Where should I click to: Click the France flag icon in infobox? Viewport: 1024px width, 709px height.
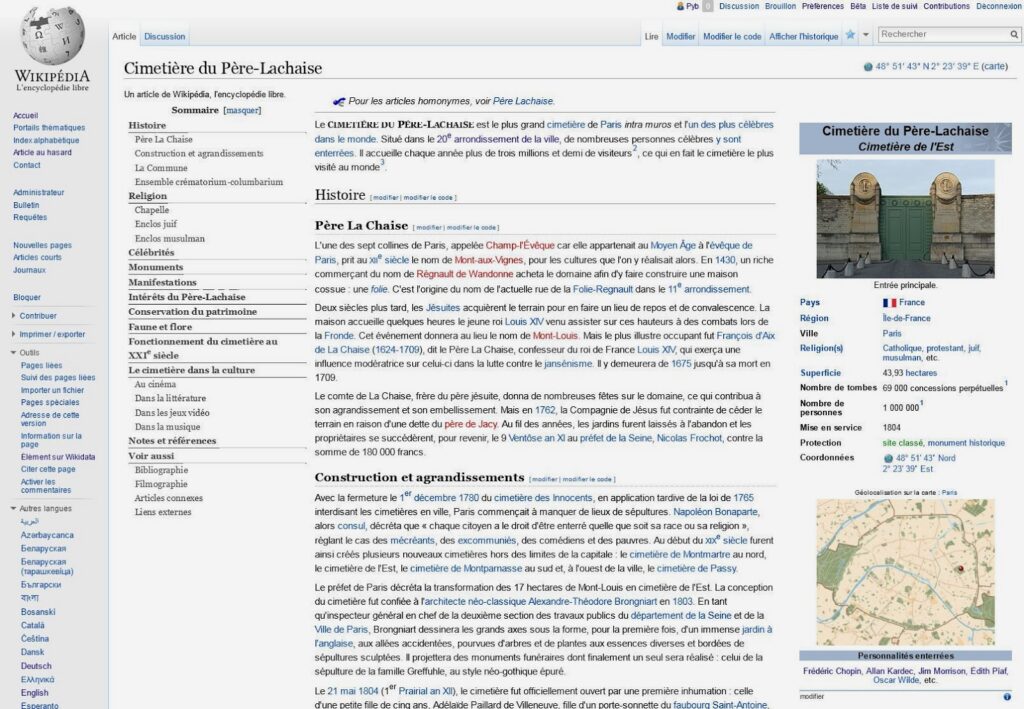click(889, 303)
